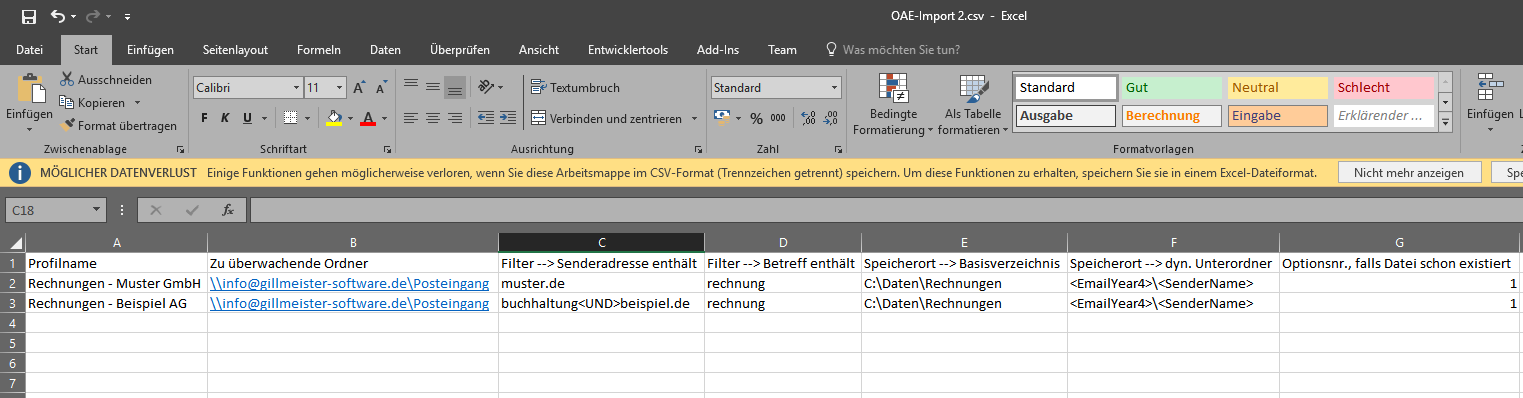Viewport: 1523px width, 398px height.
Task: Switch to the Formeln tab
Action: pos(320,50)
